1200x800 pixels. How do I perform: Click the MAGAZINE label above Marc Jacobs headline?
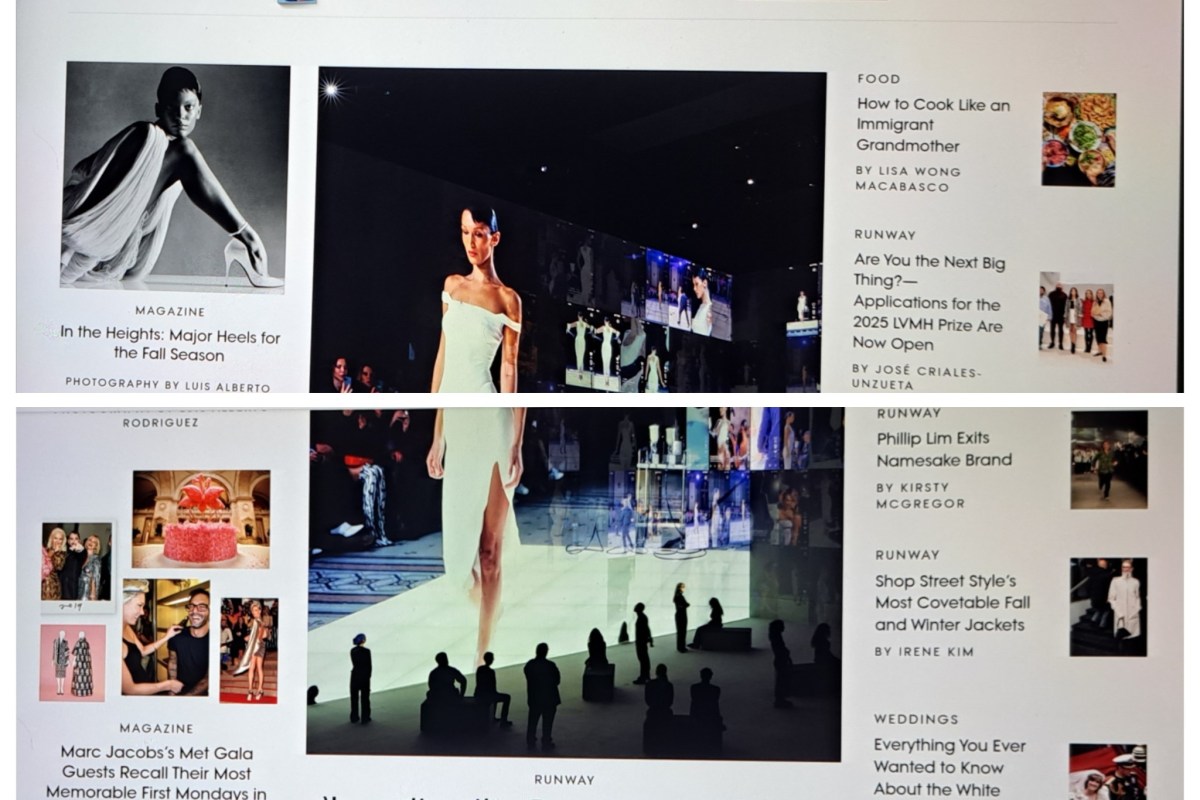click(x=156, y=728)
